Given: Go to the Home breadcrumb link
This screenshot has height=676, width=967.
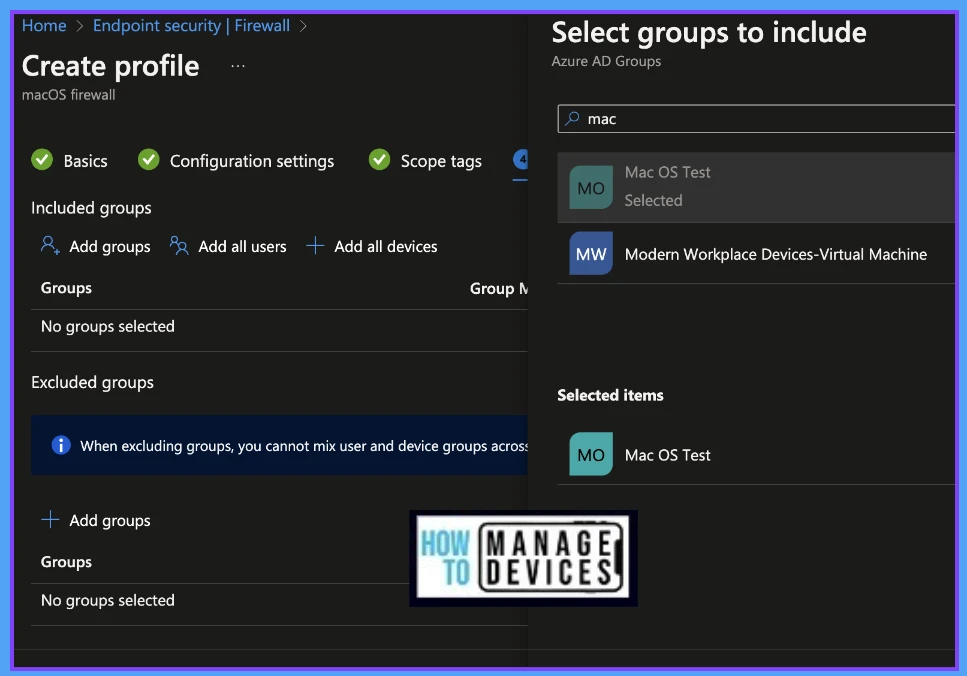Looking at the screenshot, I should (44, 26).
